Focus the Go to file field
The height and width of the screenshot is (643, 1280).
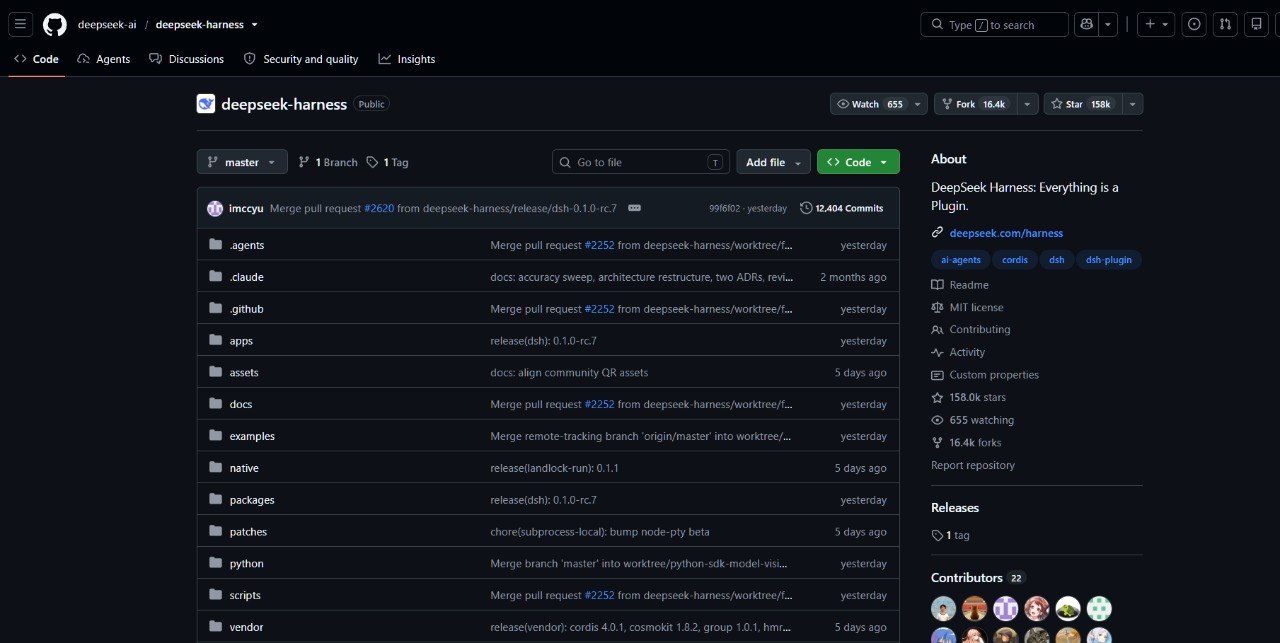tap(641, 162)
